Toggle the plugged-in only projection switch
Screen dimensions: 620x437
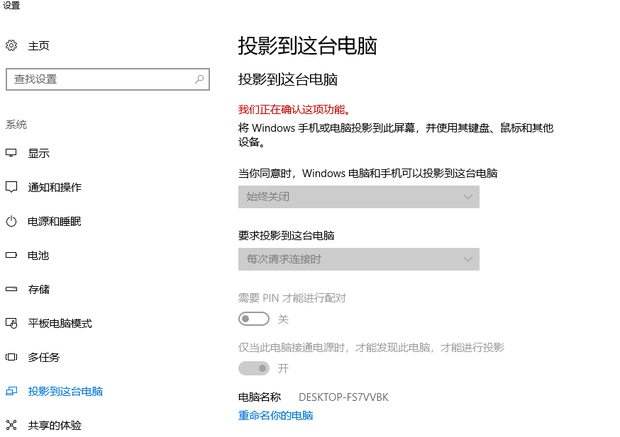[254, 369]
